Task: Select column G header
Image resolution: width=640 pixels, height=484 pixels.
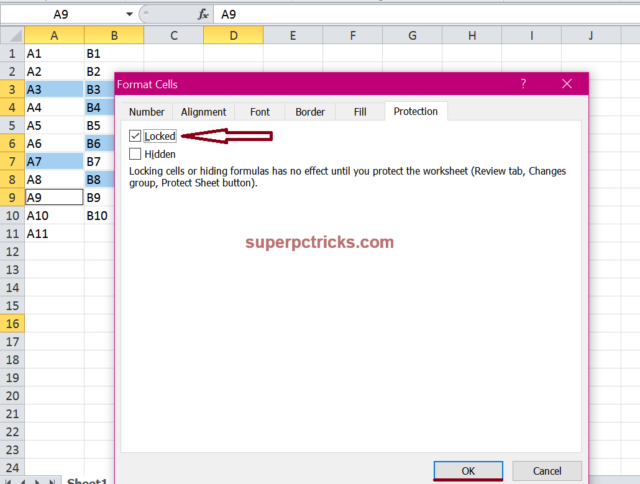Action: pyautogui.click(x=412, y=36)
